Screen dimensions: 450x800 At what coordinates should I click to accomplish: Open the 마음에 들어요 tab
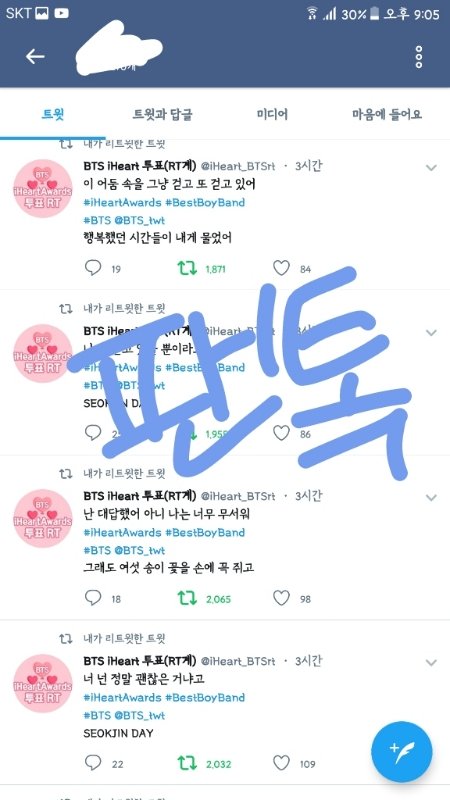point(387,114)
